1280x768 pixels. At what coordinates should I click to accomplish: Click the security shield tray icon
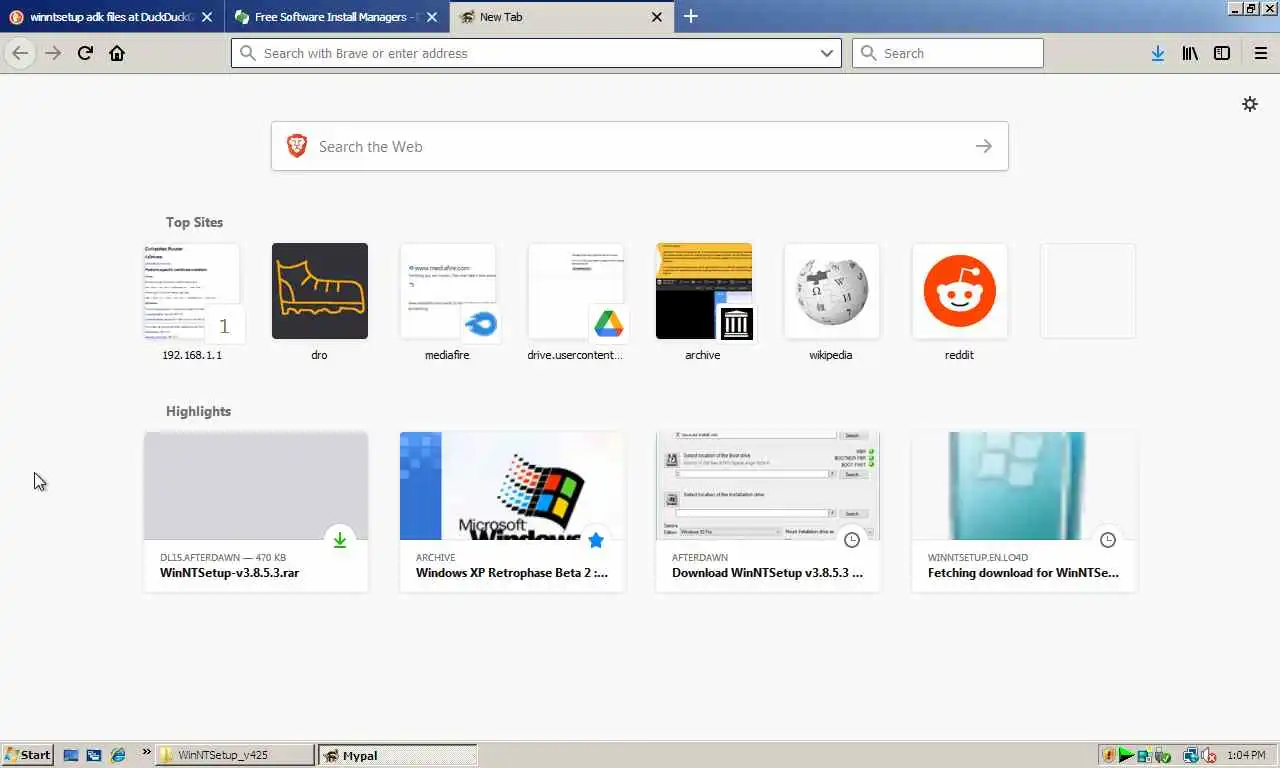coord(1109,755)
